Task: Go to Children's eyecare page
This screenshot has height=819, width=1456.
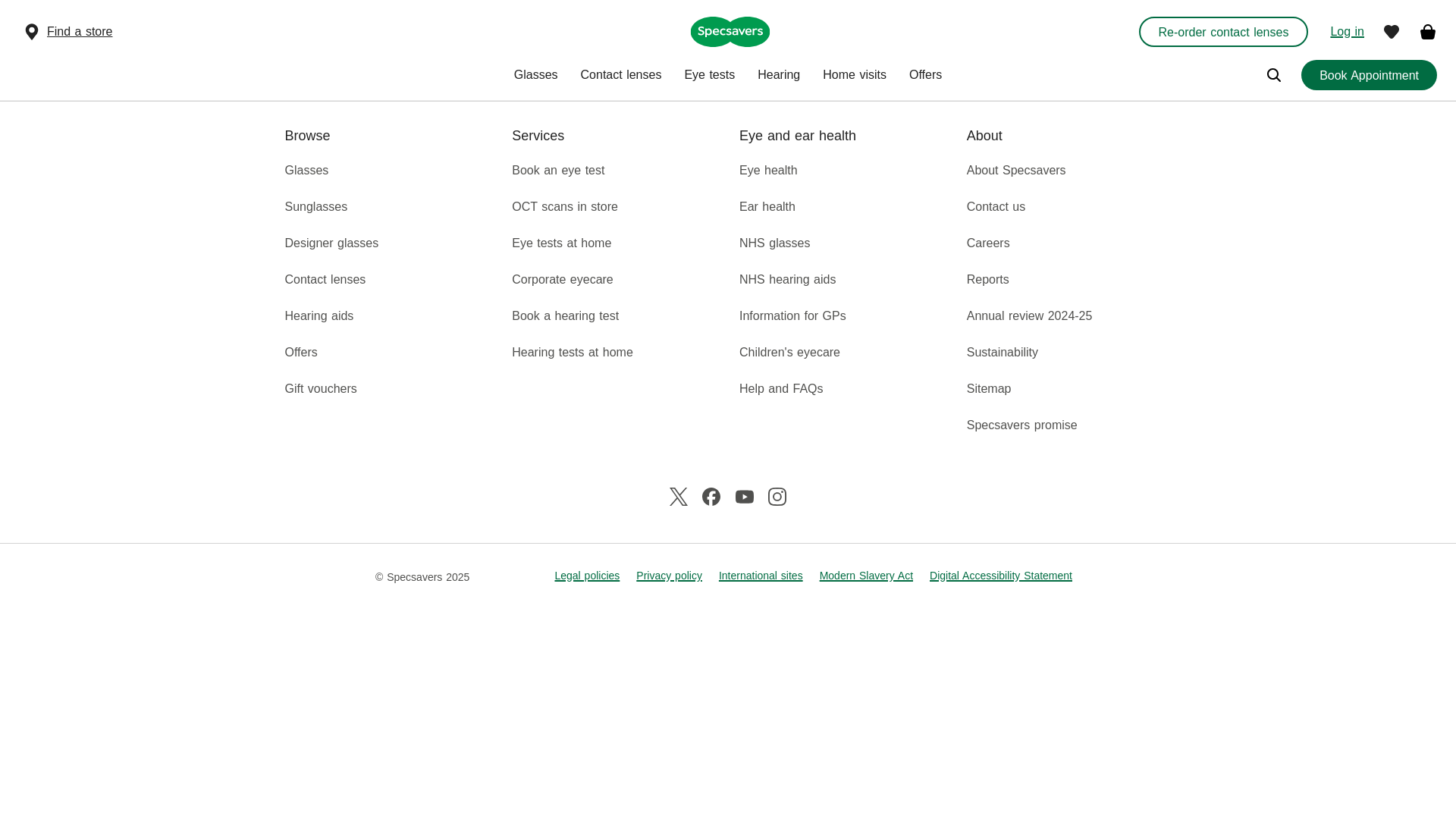Action: coord(789,353)
